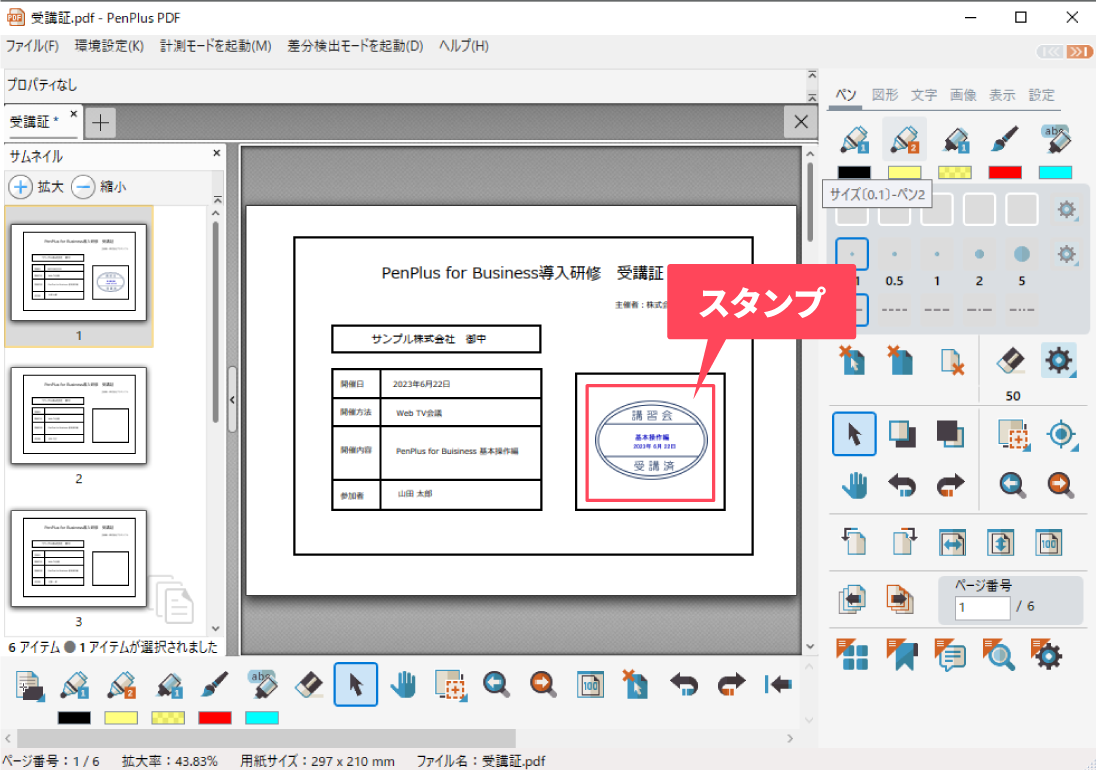This screenshot has width=1096, height=770.
Task: Open the 差分検出モードを起動(D) menu
Action: [355, 46]
